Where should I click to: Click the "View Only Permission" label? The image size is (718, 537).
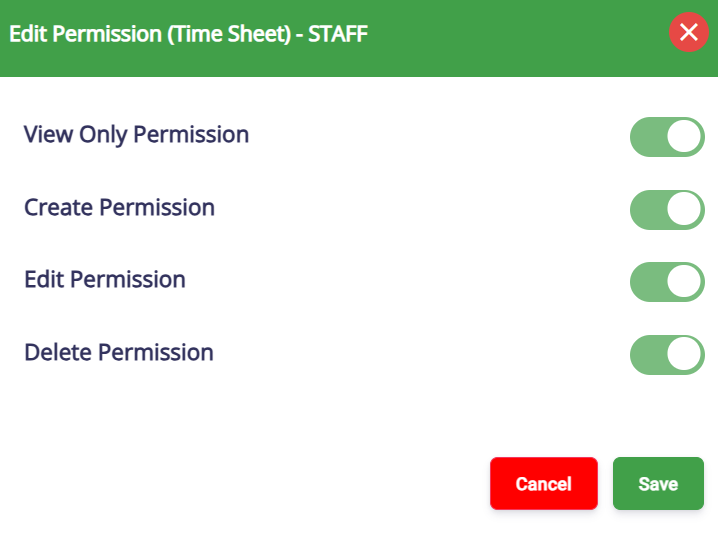136,134
